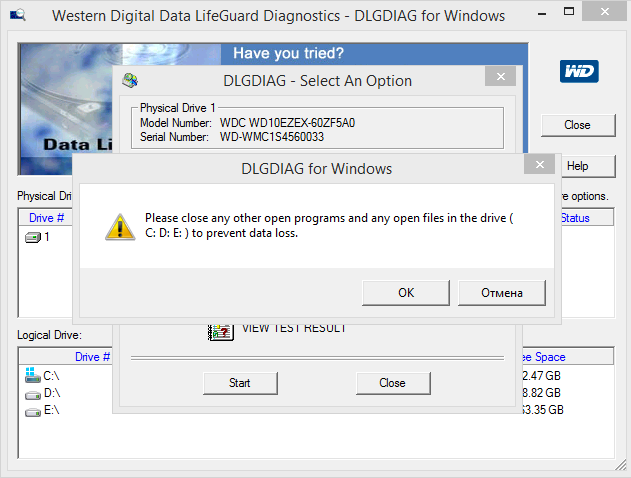Click the VIEW TEST RESULT label

pos(294,329)
